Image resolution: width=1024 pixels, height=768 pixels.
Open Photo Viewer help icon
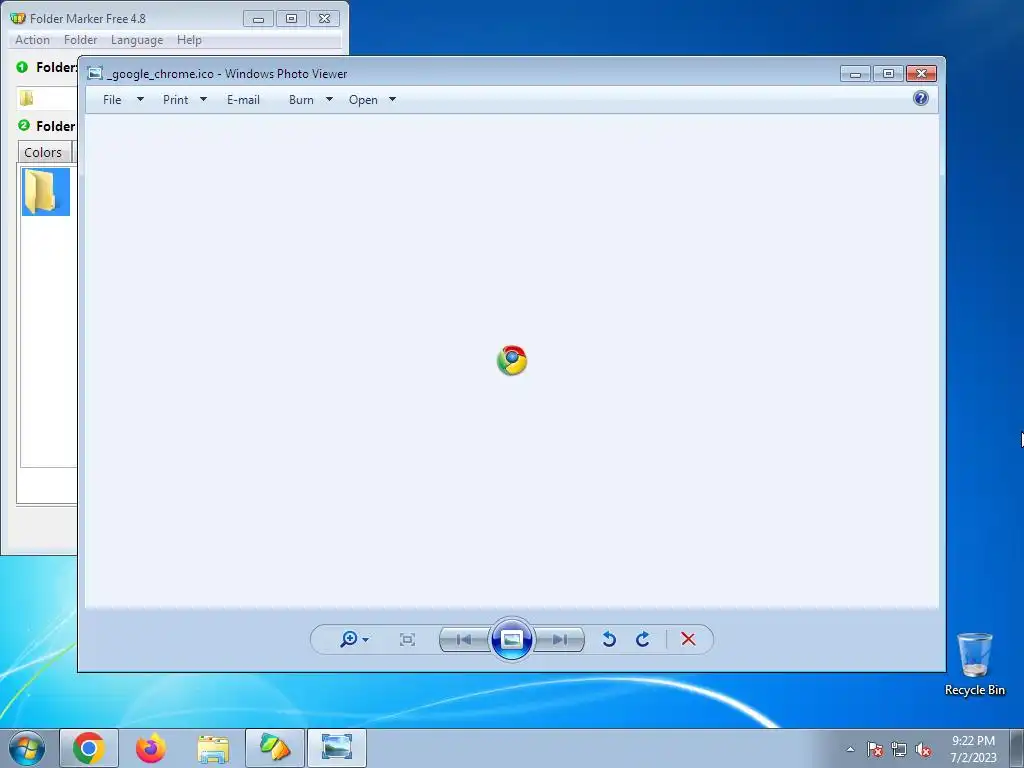pyautogui.click(x=921, y=99)
